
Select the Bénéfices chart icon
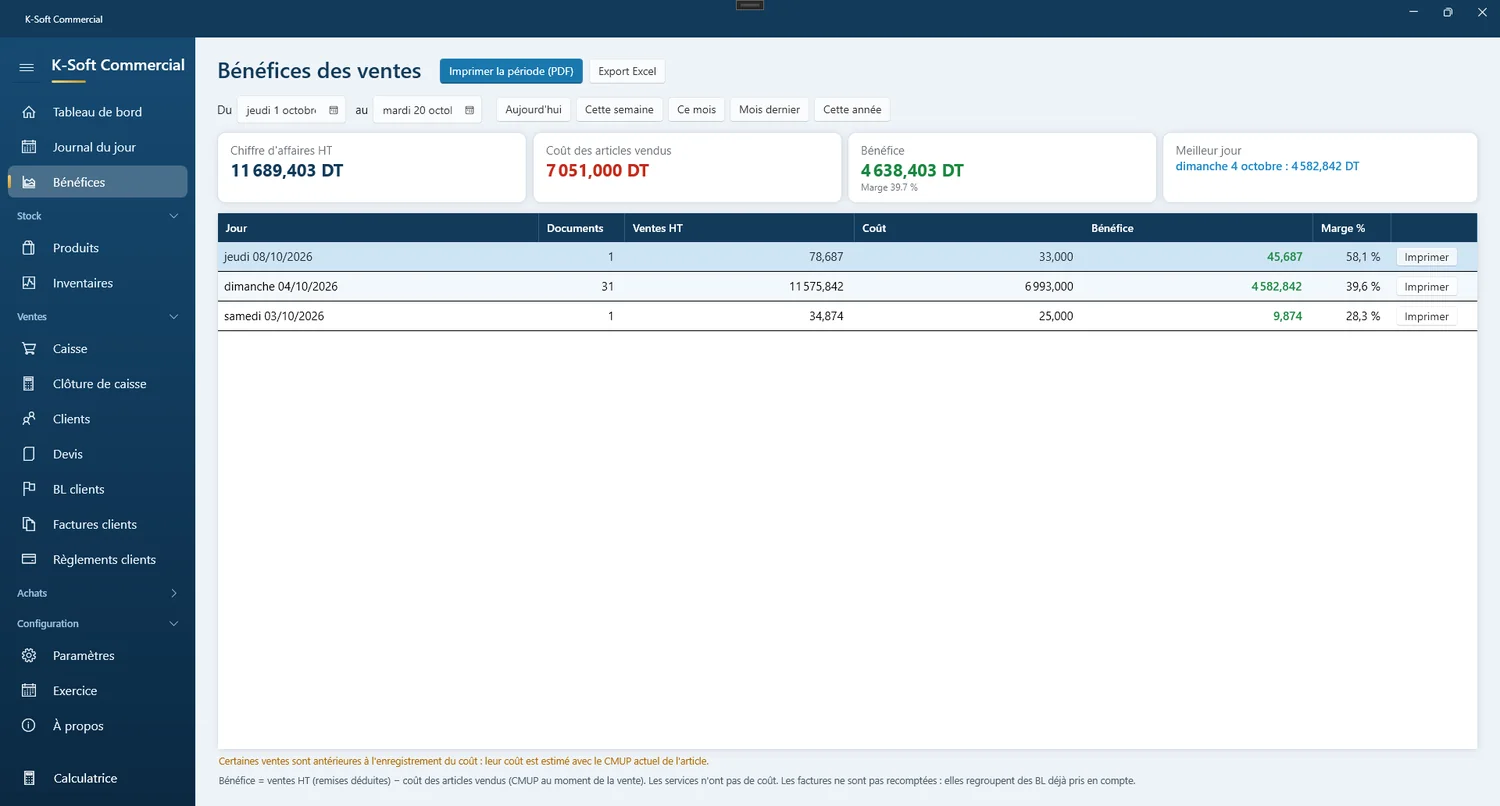tap(29, 182)
